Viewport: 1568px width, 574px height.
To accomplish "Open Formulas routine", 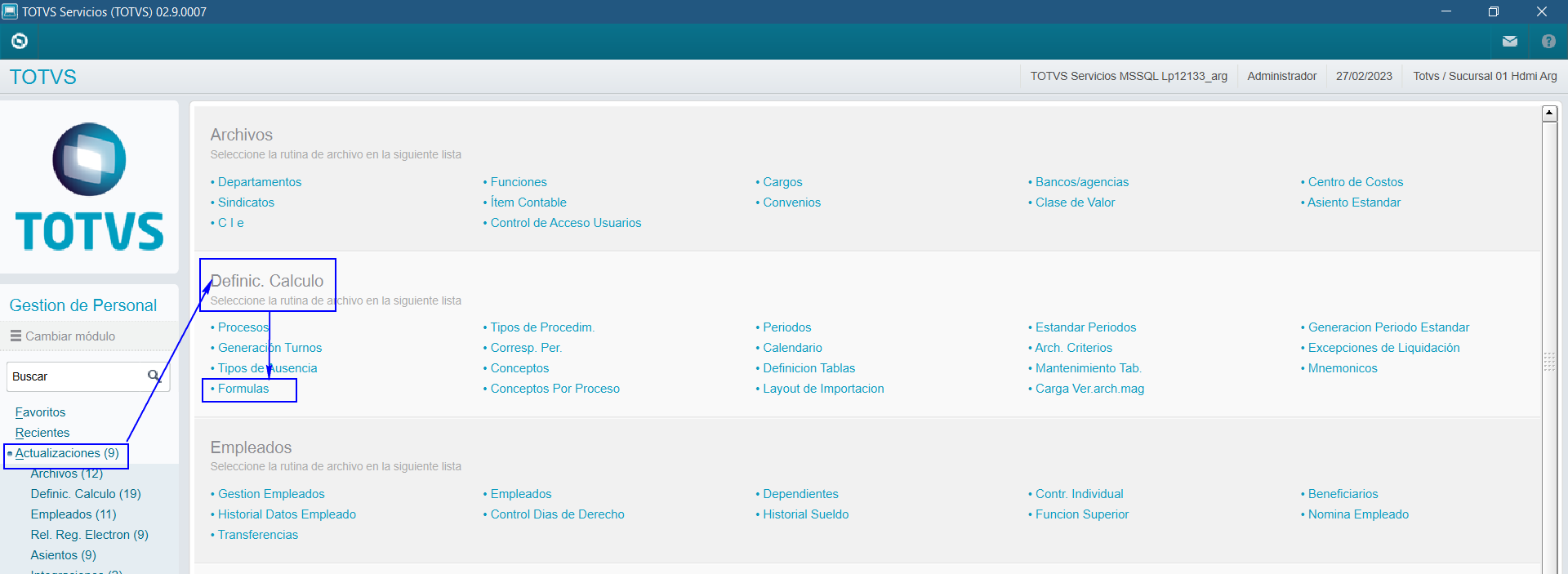I will (x=243, y=389).
